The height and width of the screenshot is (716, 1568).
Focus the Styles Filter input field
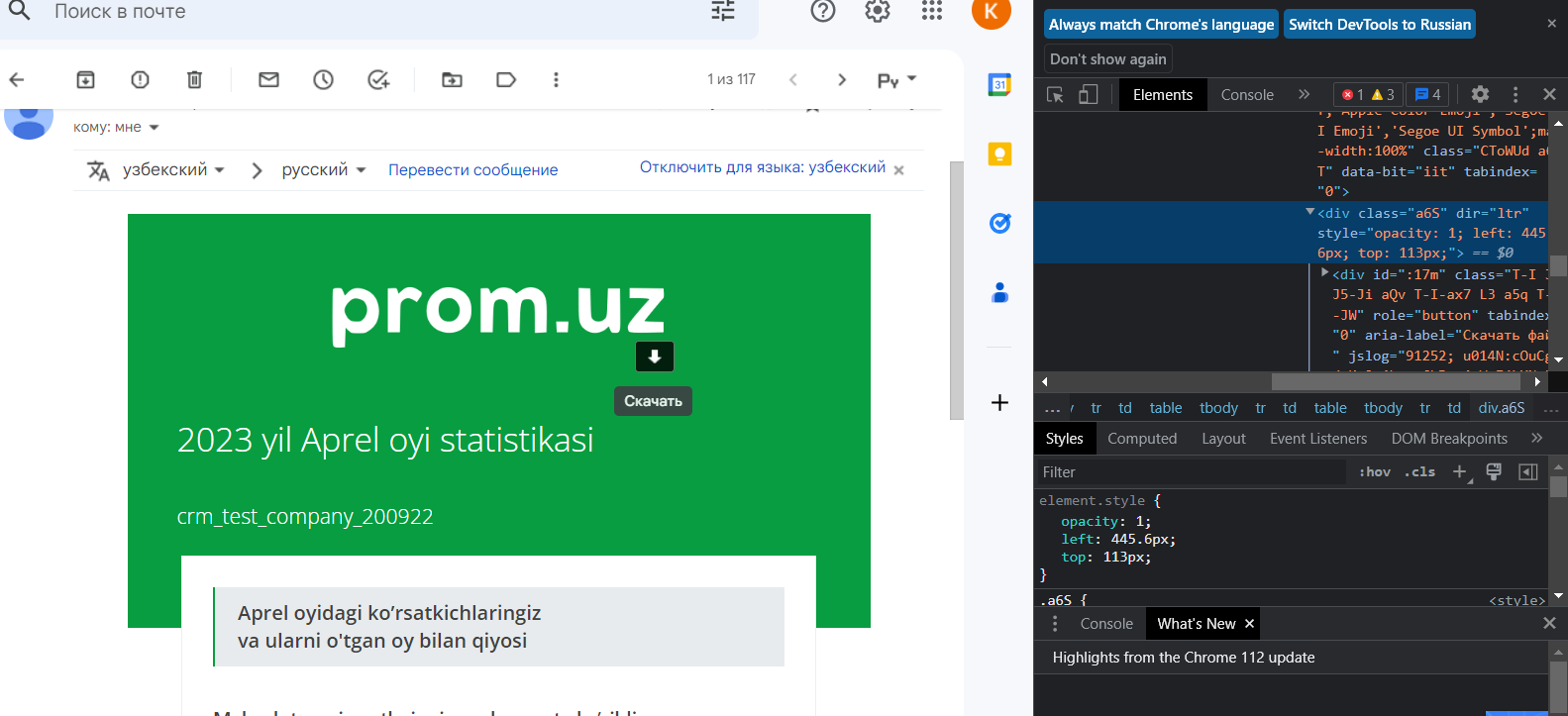[1193, 472]
